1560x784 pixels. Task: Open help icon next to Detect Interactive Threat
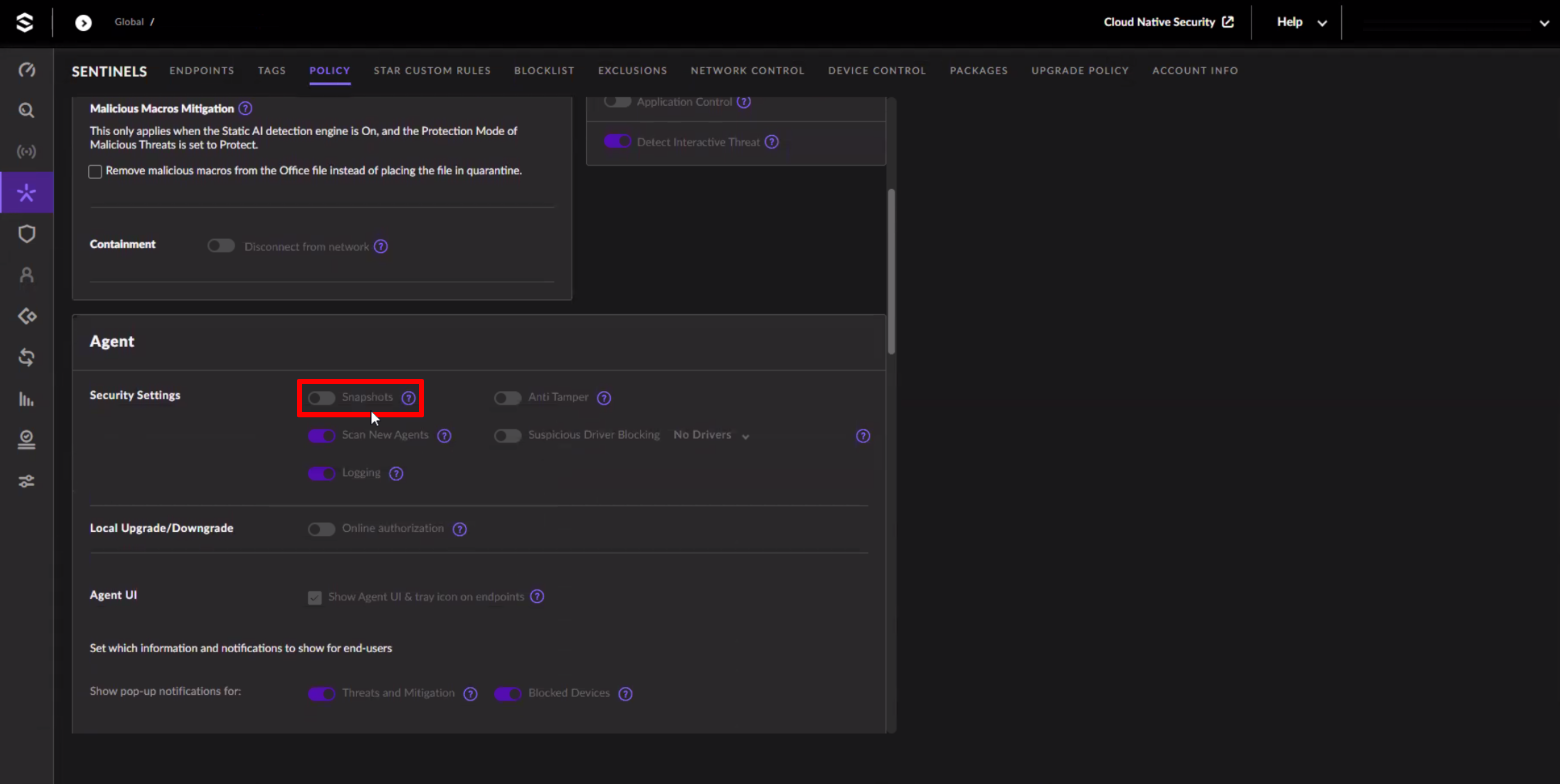click(772, 142)
